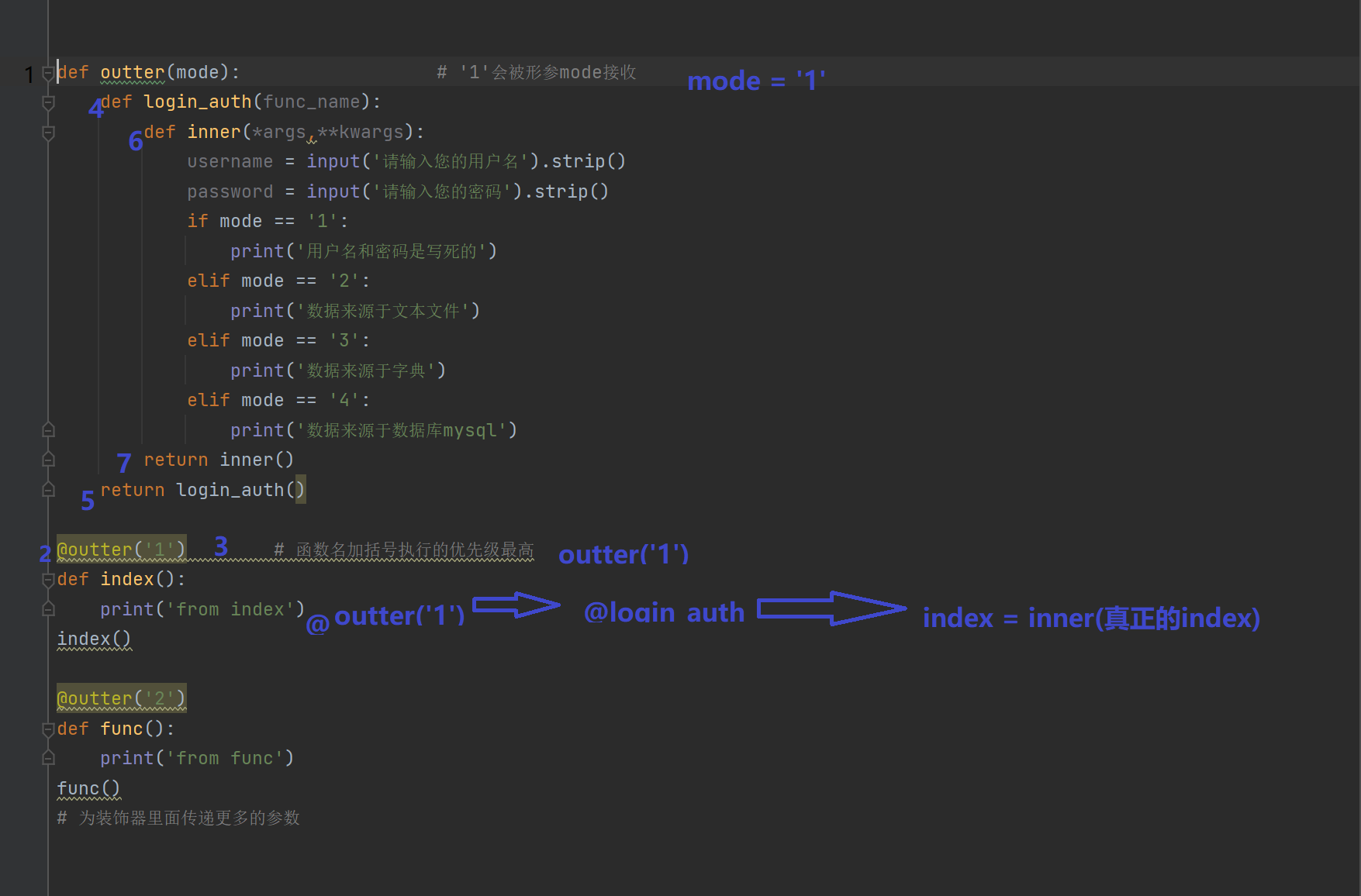
Task: Click the line if mode == '1':
Action: click(x=268, y=221)
